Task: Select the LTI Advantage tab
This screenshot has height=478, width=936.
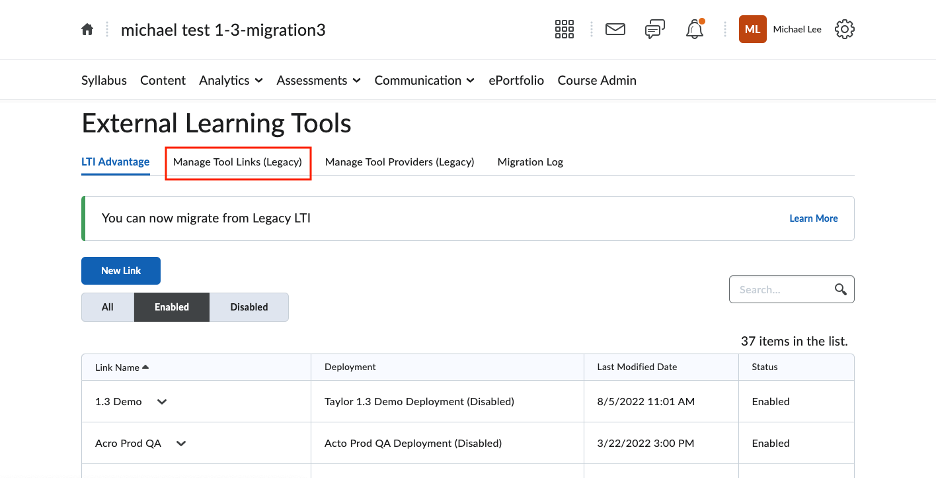Action: (115, 162)
